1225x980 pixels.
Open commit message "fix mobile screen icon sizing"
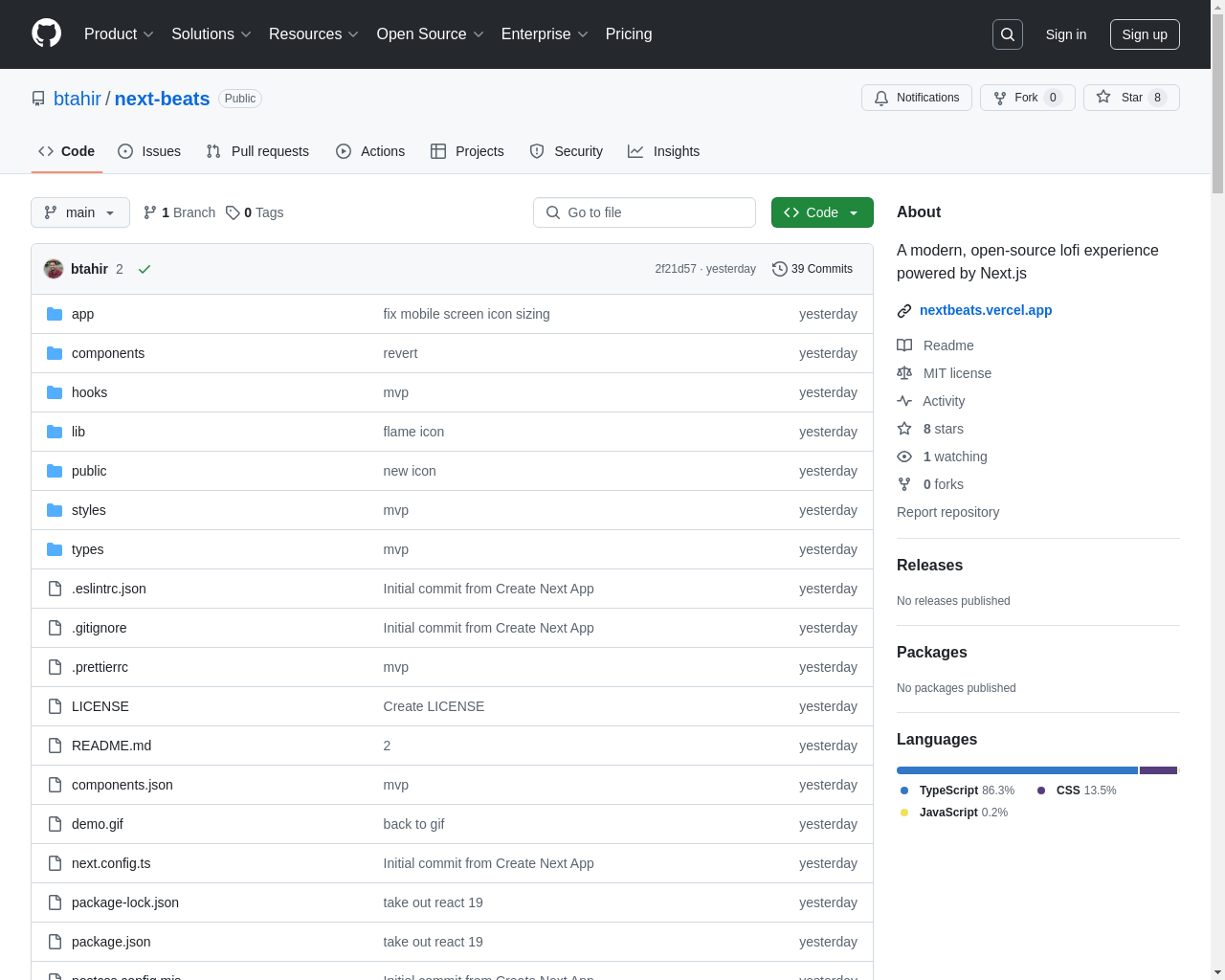tap(466, 314)
